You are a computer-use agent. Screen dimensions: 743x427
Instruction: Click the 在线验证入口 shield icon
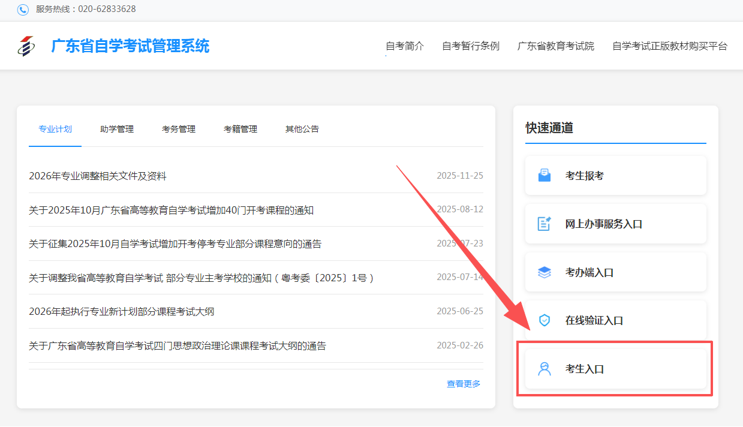[544, 320]
